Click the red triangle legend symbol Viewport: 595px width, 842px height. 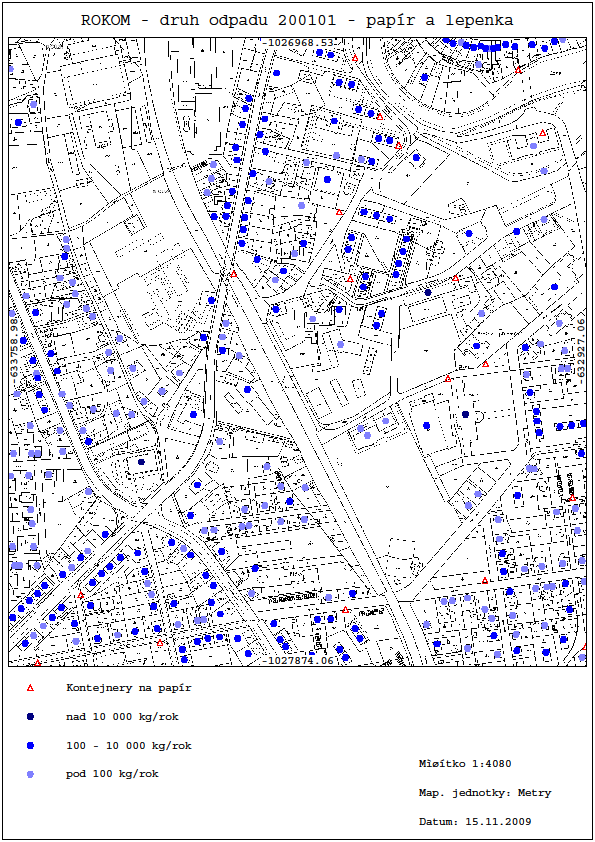[x=31, y=688]
